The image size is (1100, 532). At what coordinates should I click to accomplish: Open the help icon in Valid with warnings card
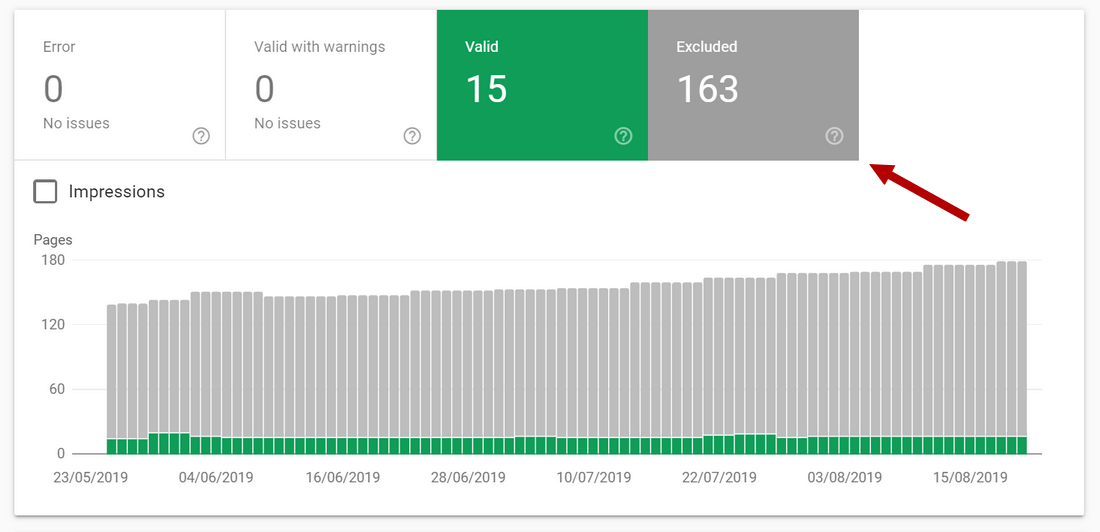(412, 136)
